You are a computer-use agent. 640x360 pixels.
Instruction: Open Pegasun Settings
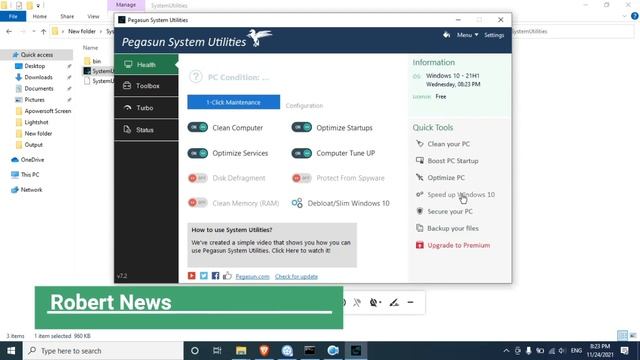tap(494, 35)
